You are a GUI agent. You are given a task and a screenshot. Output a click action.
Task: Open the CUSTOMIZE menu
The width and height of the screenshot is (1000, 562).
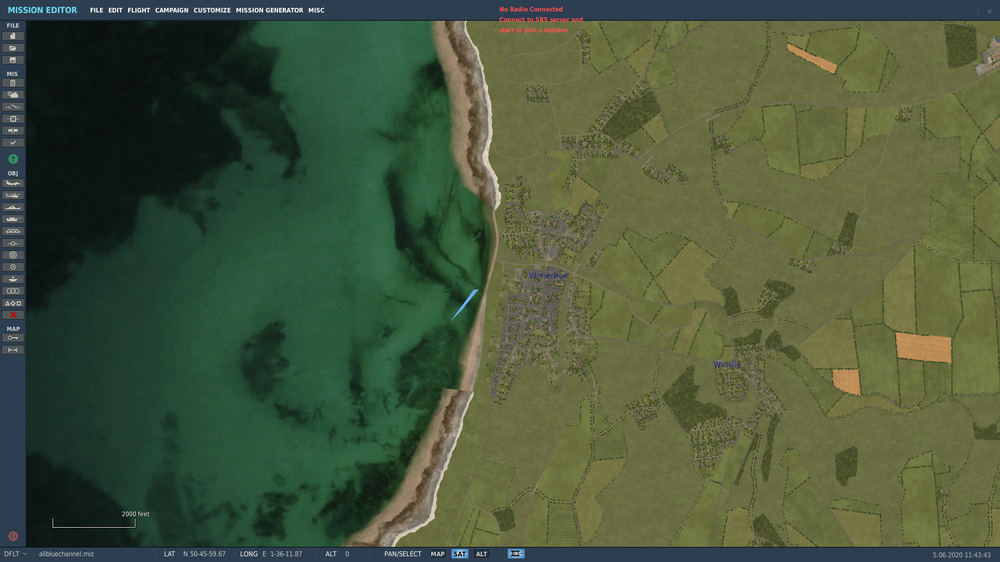tap(212, 10)
